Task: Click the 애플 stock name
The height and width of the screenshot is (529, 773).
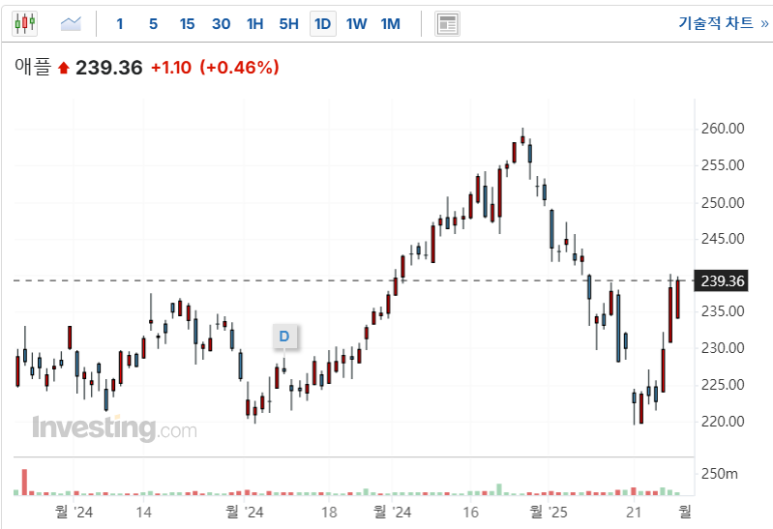Action: (x=33, y=67)
